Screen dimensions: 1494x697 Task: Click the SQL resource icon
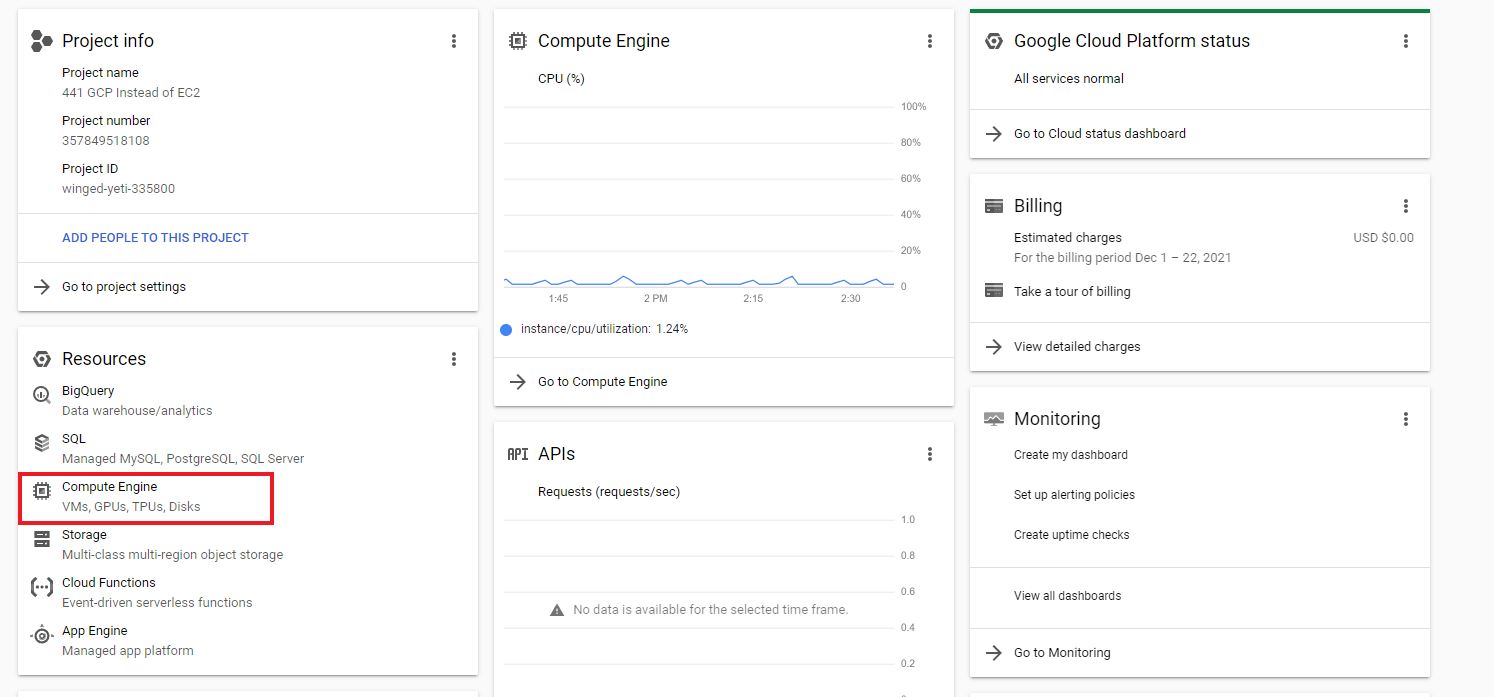pyautogui.click(x=41, y=442)
